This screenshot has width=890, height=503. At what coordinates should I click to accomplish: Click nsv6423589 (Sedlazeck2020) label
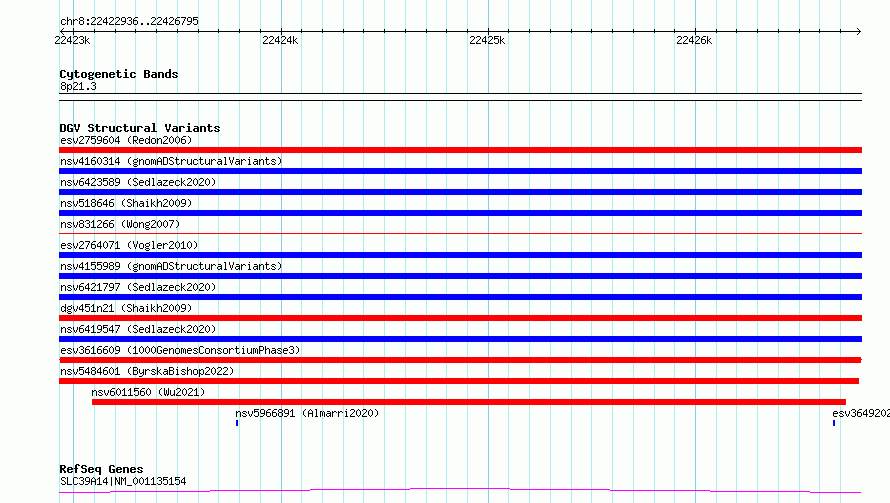click(138, 182)
